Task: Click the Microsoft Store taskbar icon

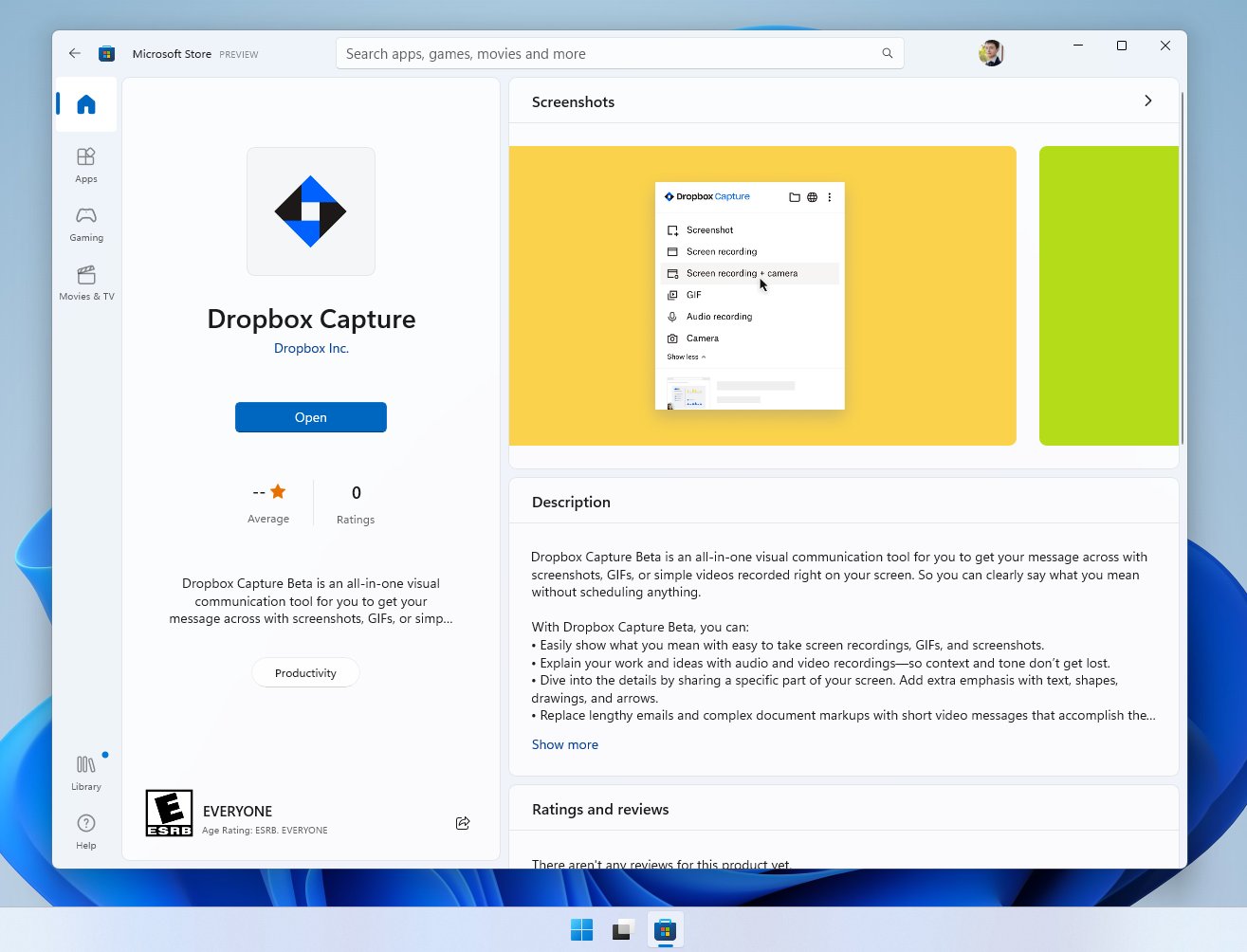Action: point(665,930)
